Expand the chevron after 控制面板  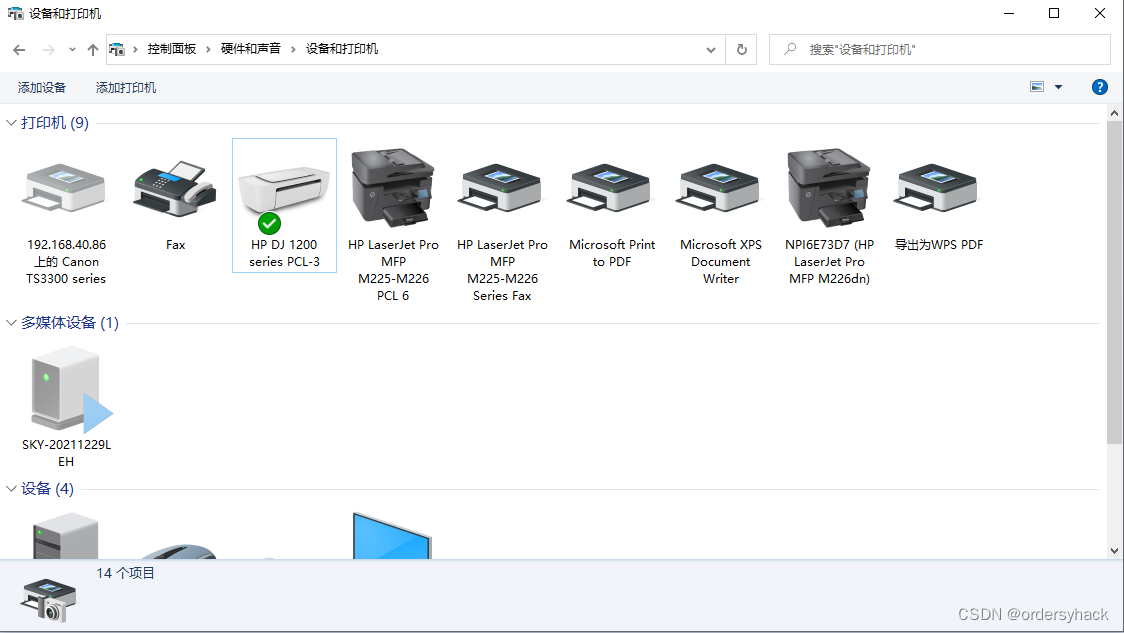coord(208,49)
